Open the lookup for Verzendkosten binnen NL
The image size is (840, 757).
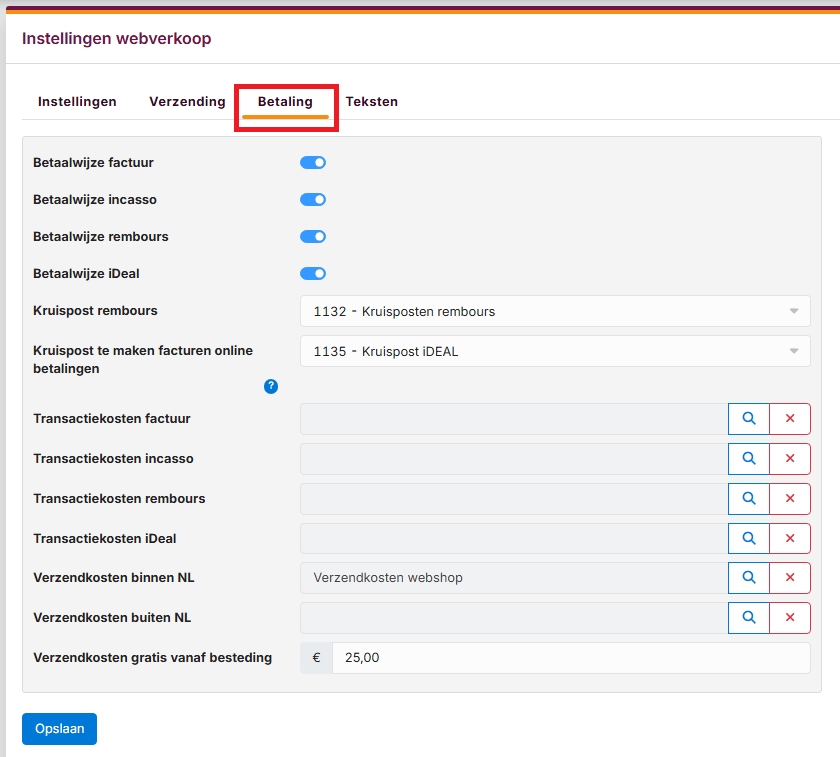(748, 577)
